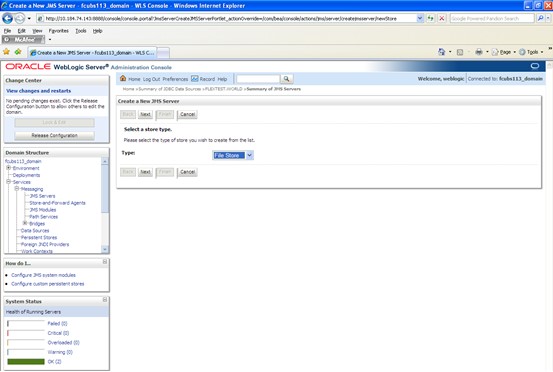Screen dimensions: 553x372
Task: Open the Tools menu in menu bar
Action: (x=81, y=31)
